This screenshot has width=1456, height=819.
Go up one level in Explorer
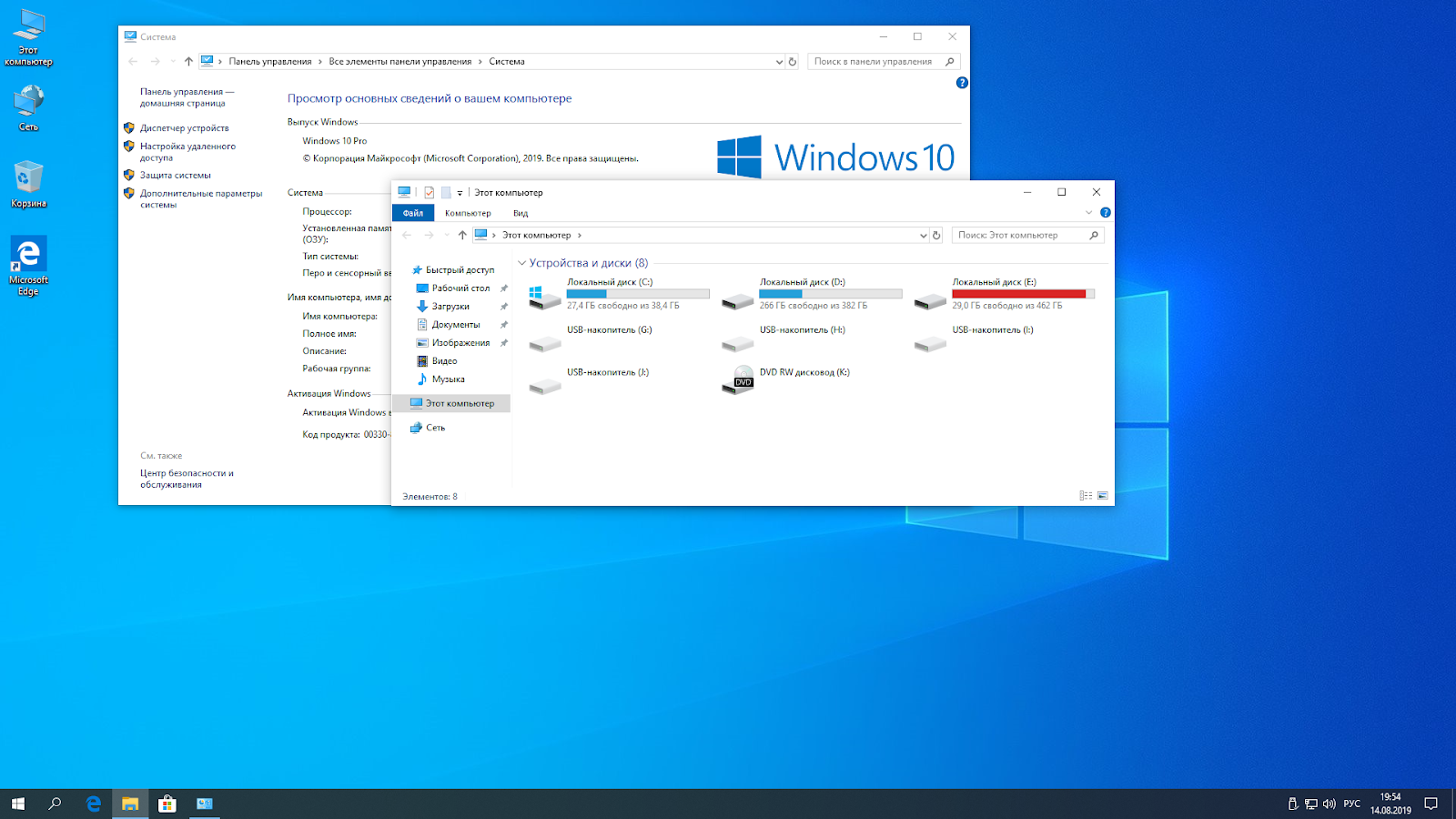pyautogui.click(x=462, y=235)
